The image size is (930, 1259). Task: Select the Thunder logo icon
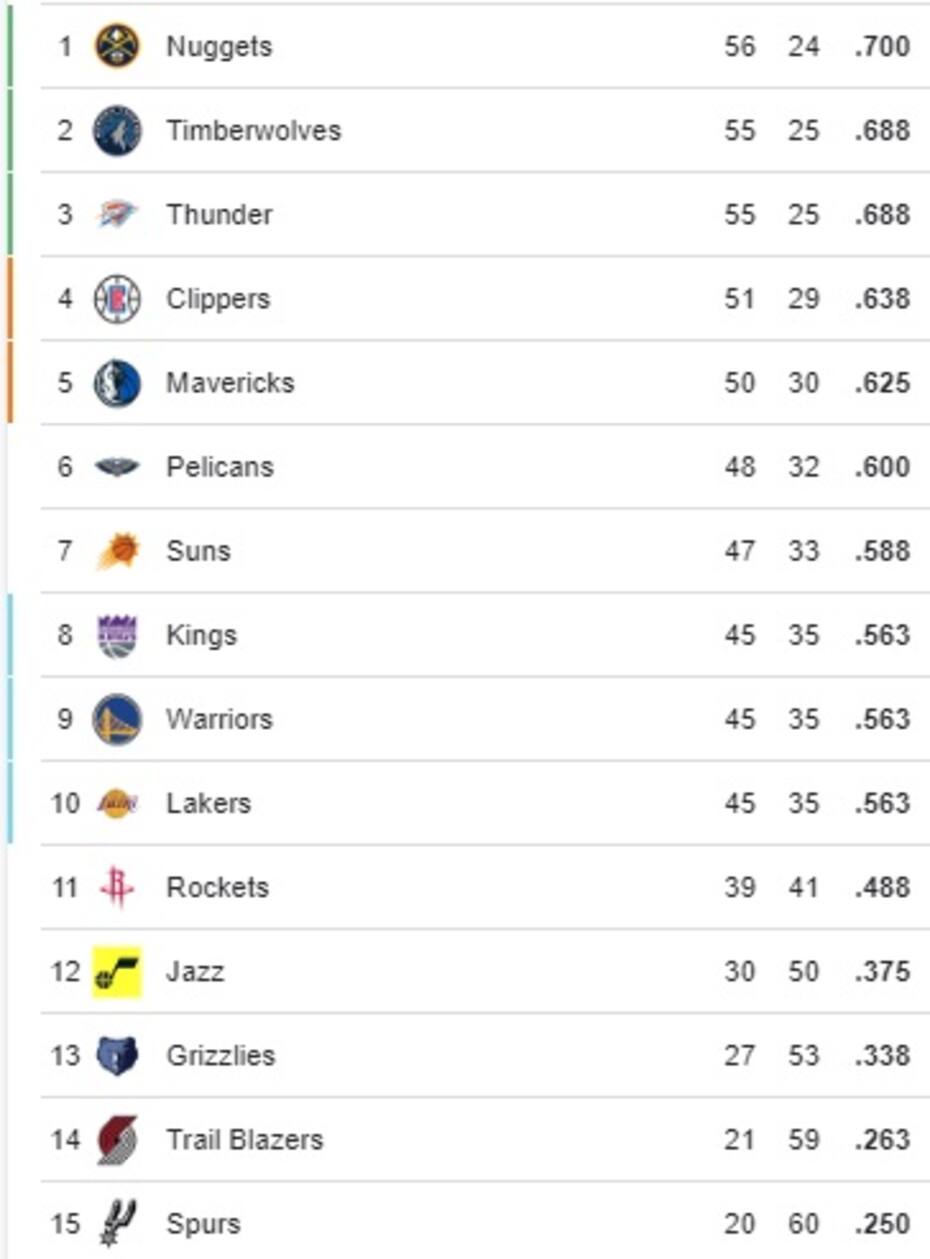(x=117, y=214)
